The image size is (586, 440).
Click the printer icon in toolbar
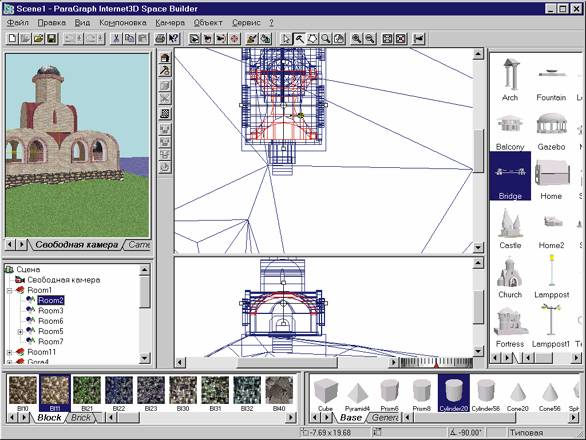160,39
